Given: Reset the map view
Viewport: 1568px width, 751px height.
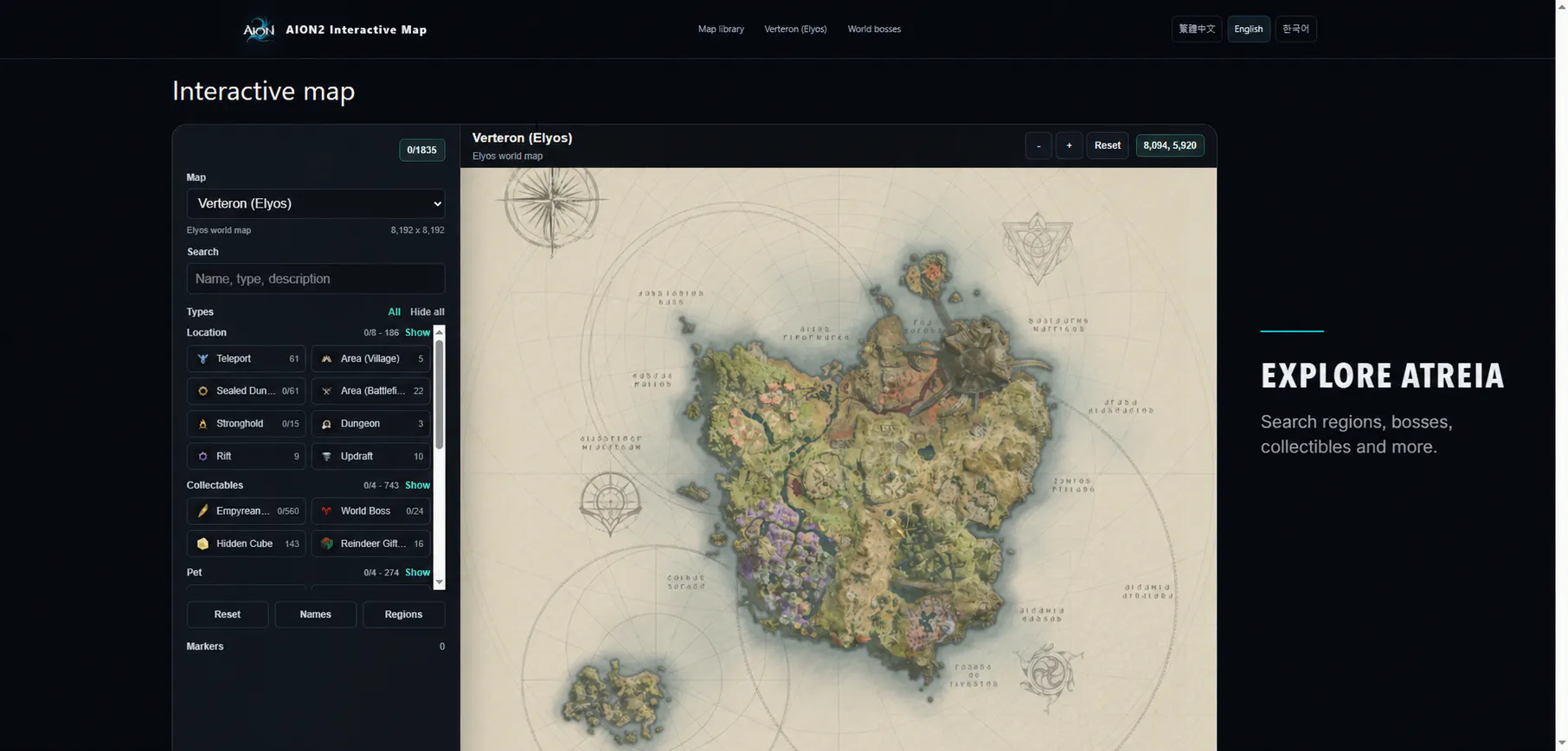Looking at the screenshot, I should [x=1107, y=145].
